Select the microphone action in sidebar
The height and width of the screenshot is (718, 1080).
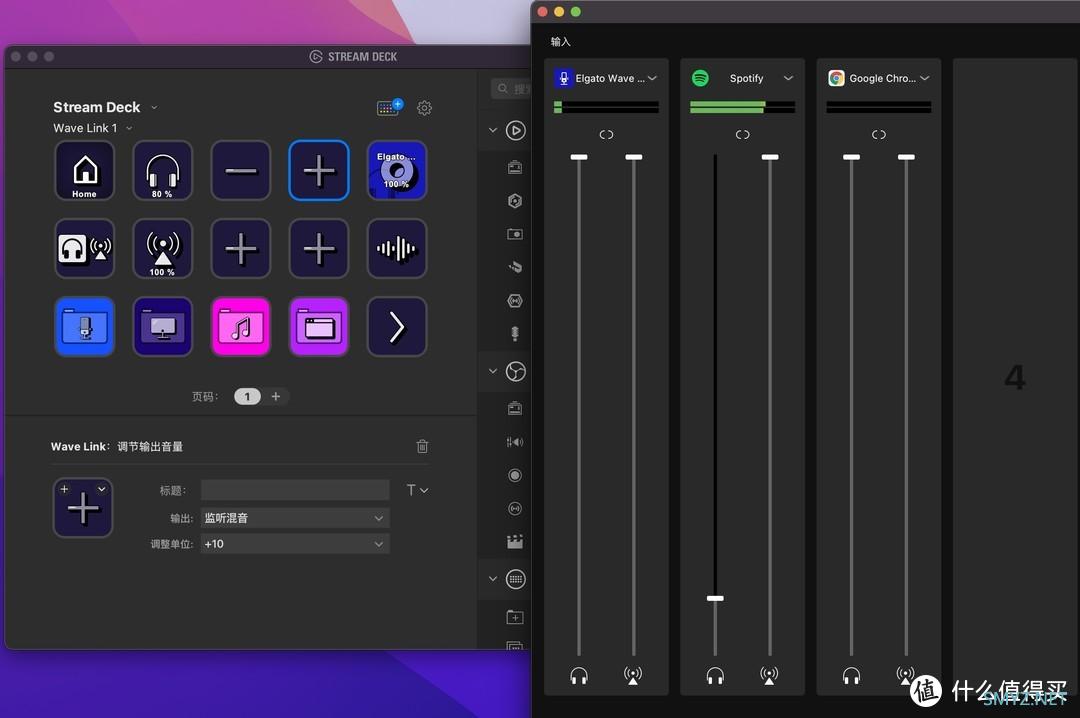pyautogui.click(x=515, y=334)
